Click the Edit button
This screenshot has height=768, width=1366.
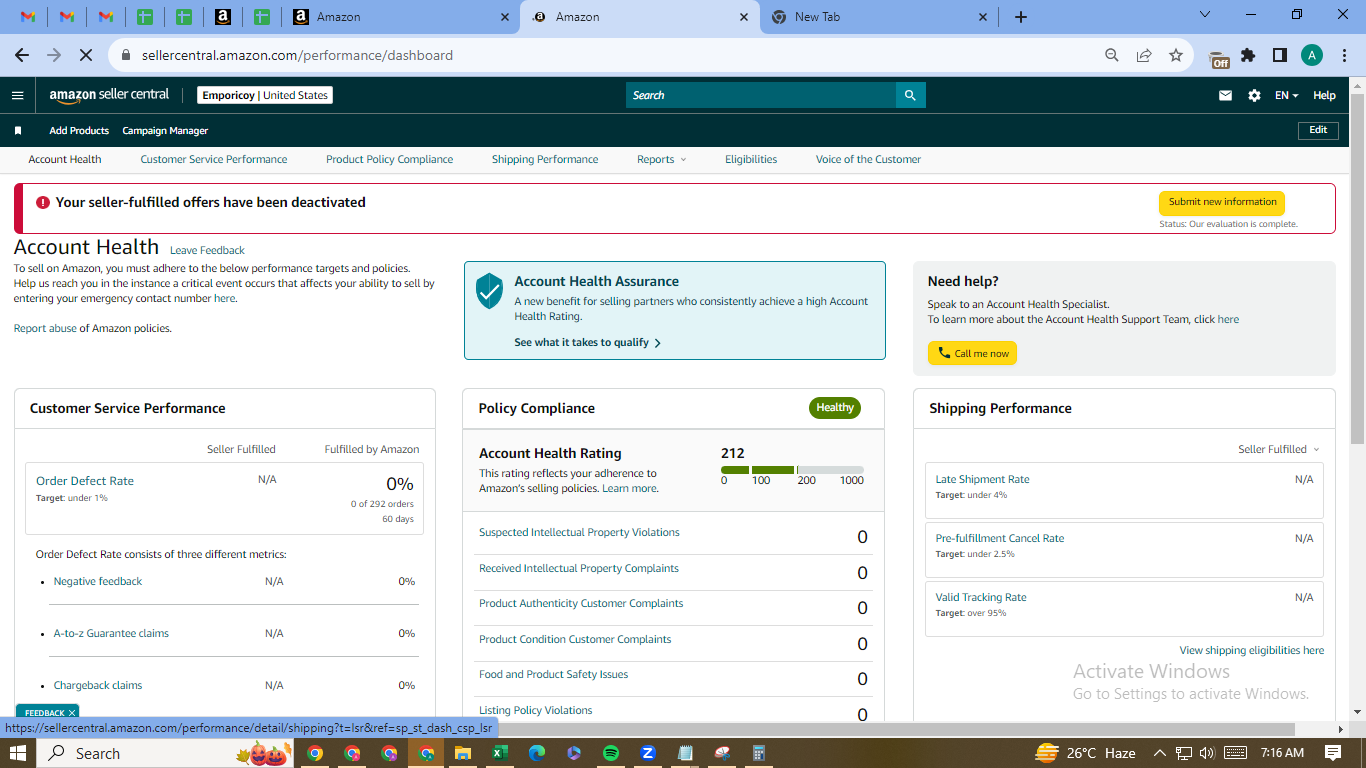point(1318,130)
